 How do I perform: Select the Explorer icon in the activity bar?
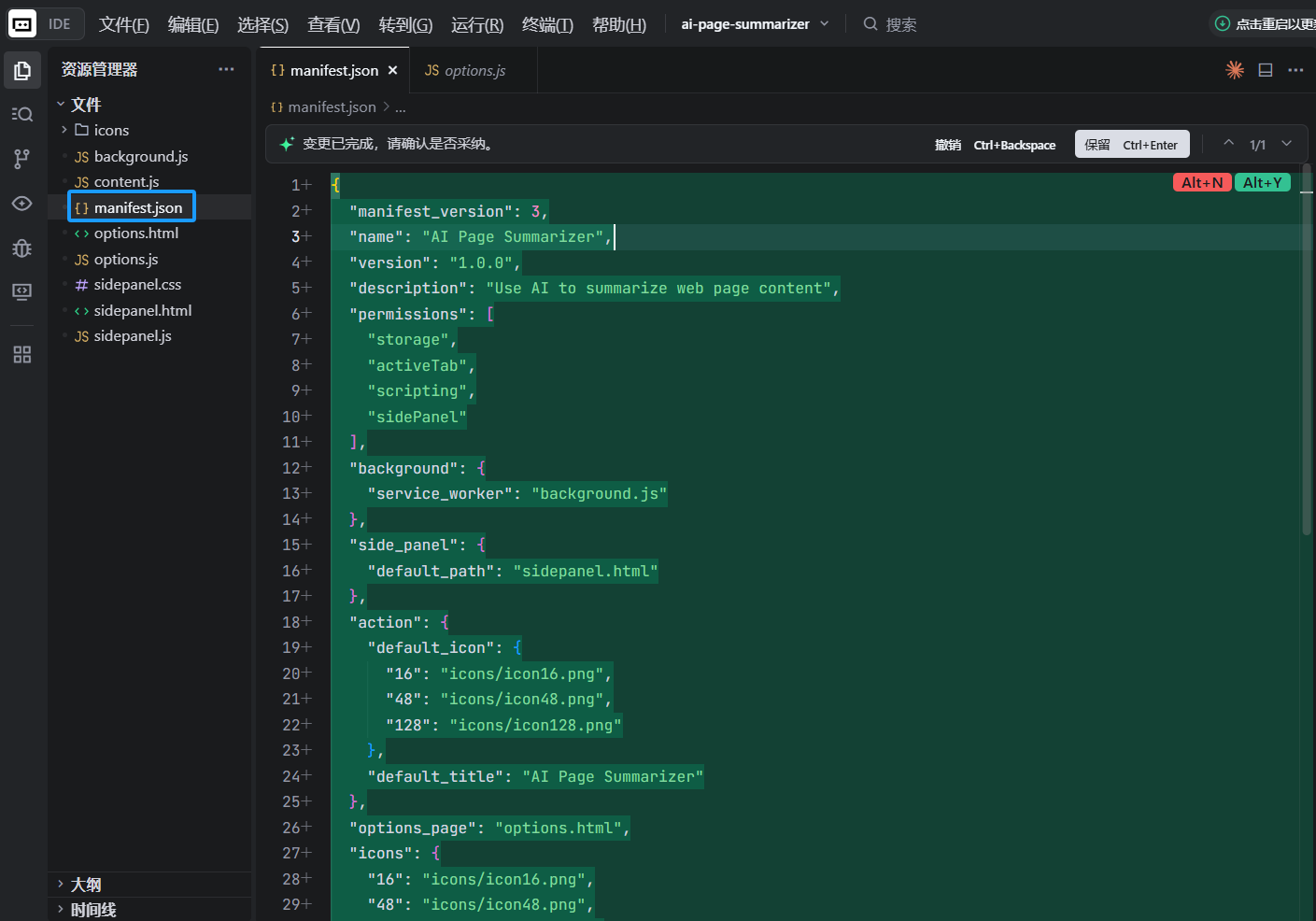tap(21, 69)
